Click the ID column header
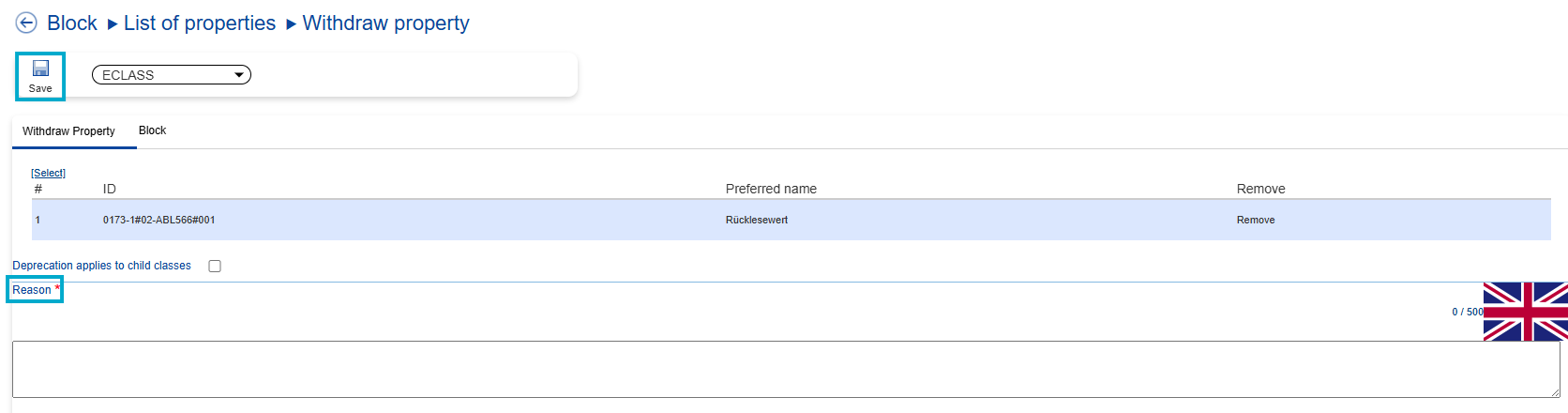The image size is (1568, 413). 110,189
